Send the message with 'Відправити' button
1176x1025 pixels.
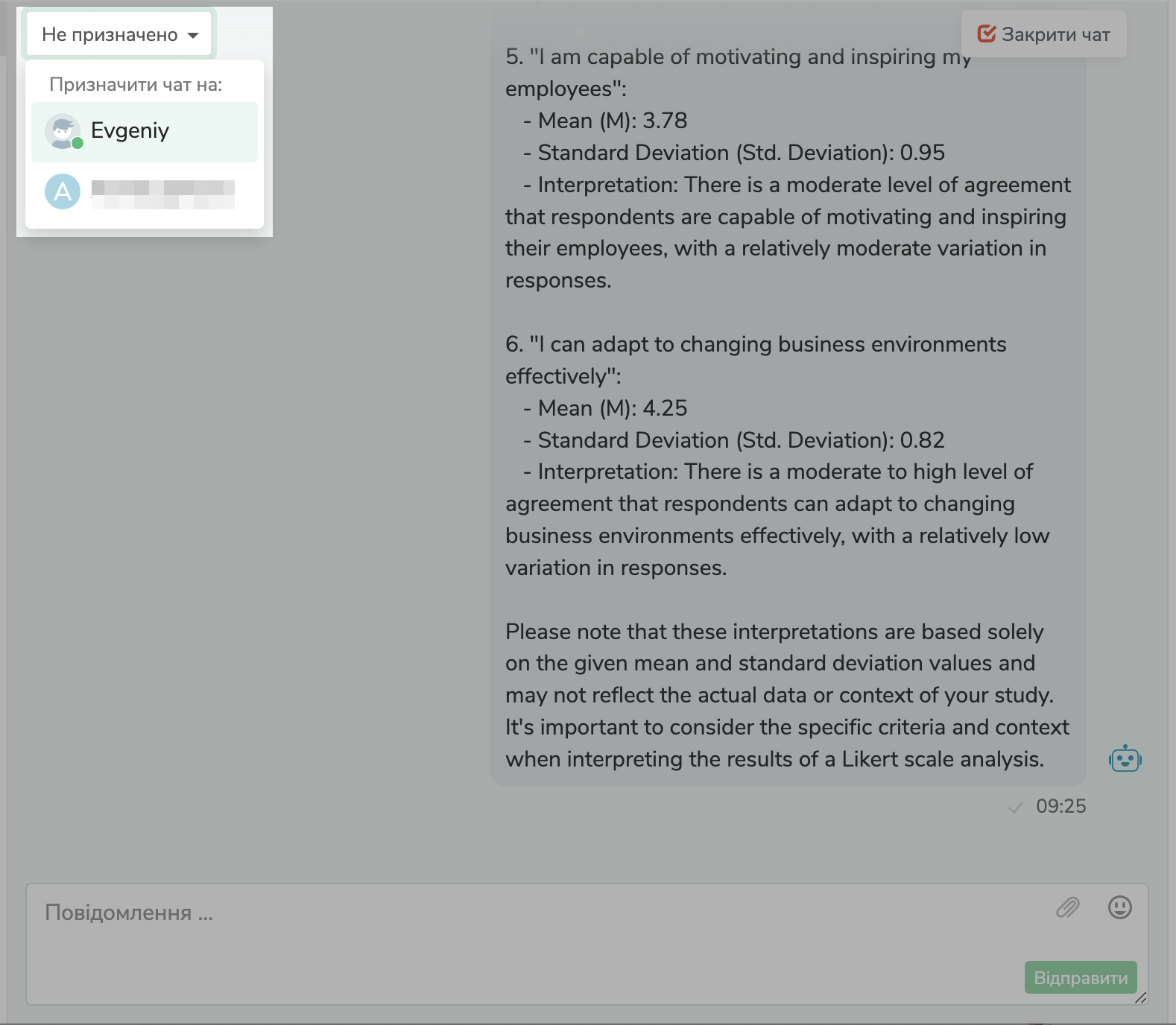[1080, 977]
